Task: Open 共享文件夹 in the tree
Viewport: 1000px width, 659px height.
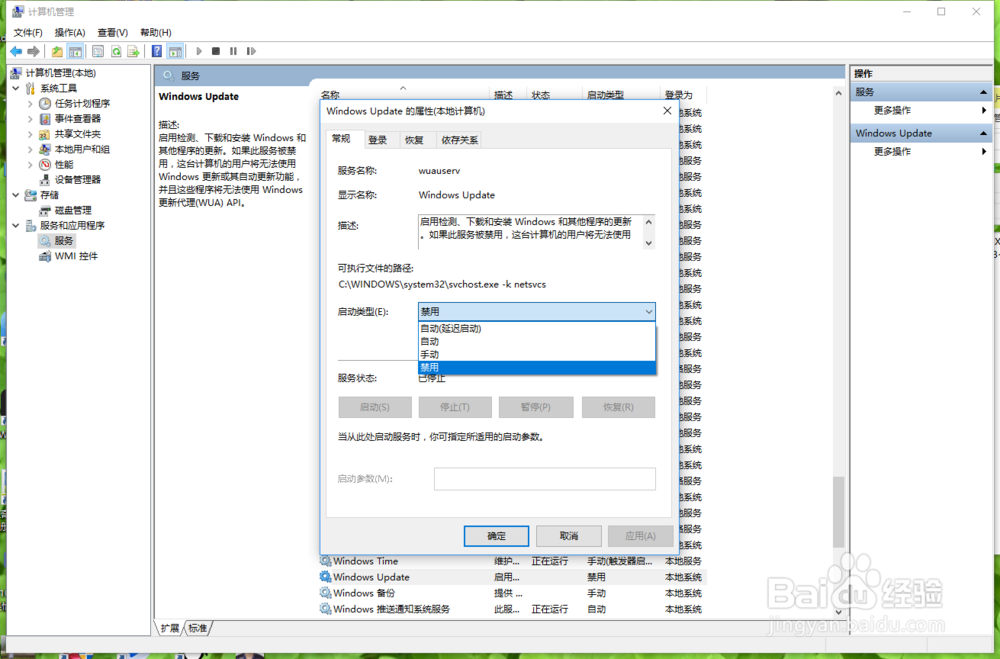Action: [77, 134]
